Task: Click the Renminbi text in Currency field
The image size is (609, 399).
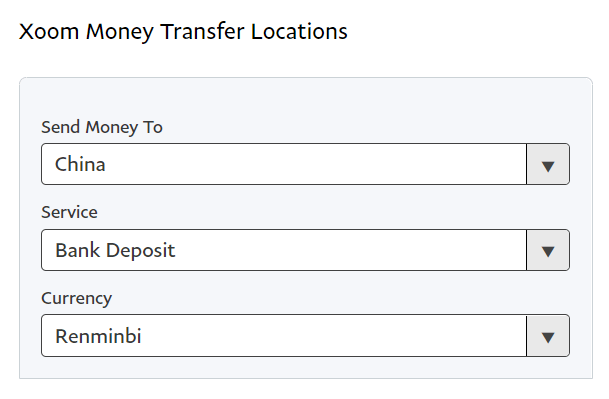Action: pos(98,336)
